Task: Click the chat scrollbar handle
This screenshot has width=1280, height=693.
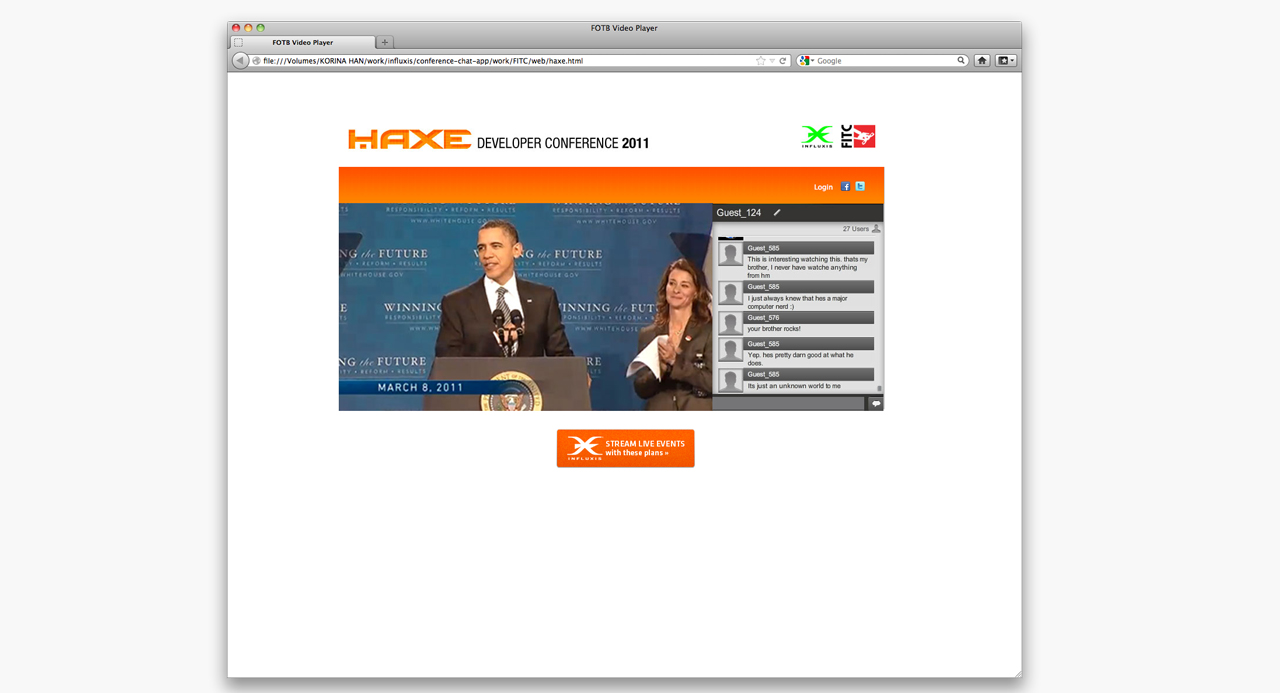Action: pyautogui.click(x=880, y=388)
